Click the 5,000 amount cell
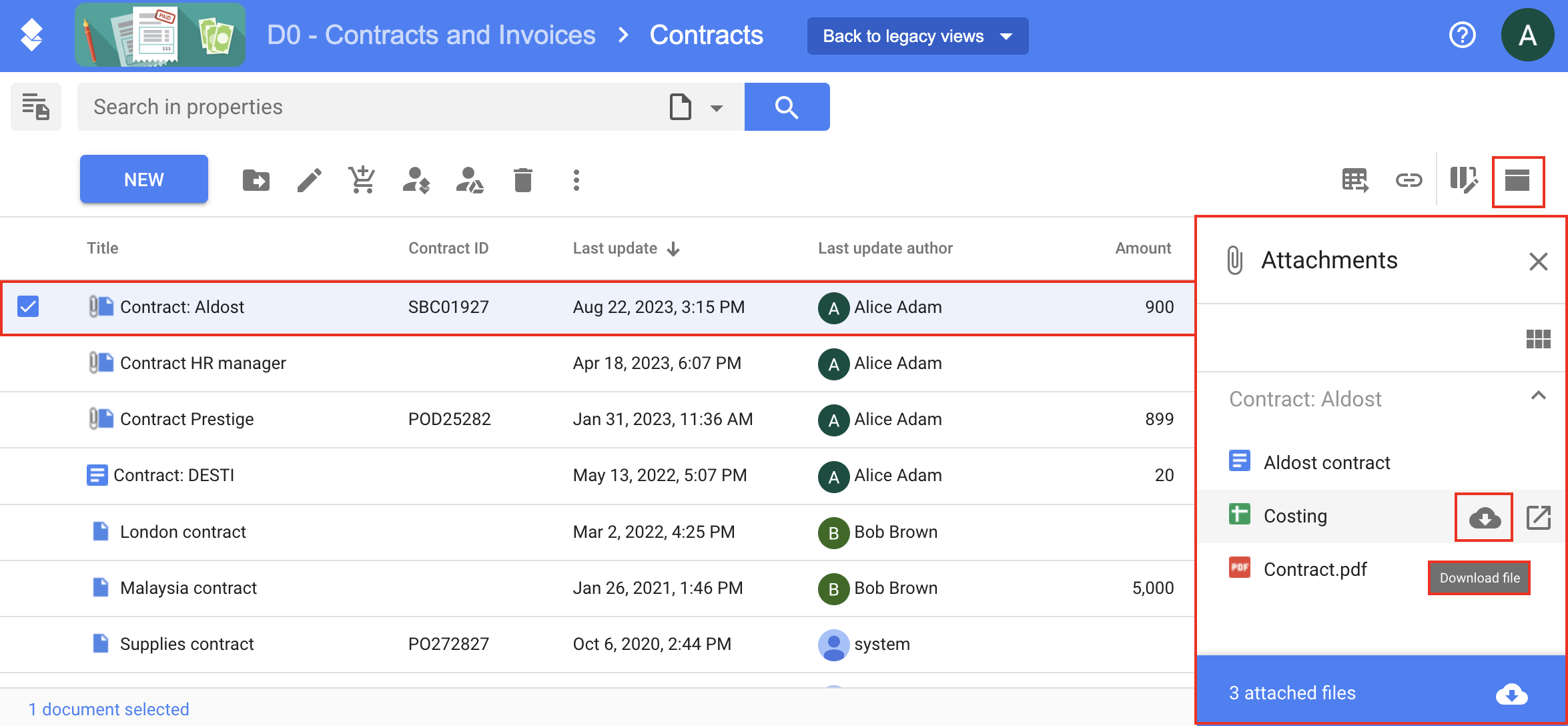The width and height of the screenshot is (1568, 726). tap(1152, 588)
